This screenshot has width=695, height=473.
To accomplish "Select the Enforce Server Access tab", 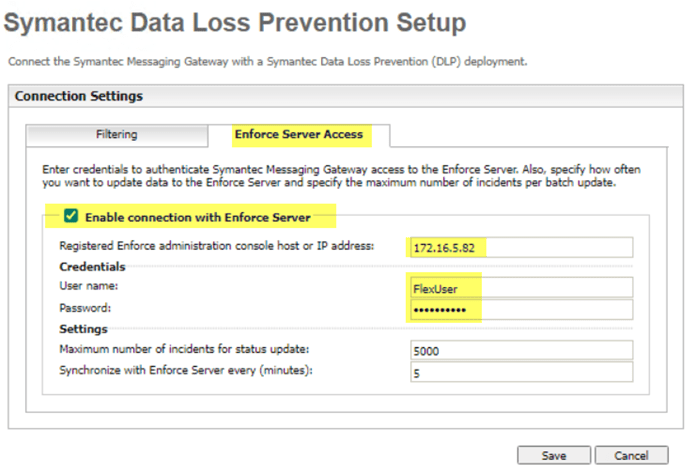I will pos(298,134).
